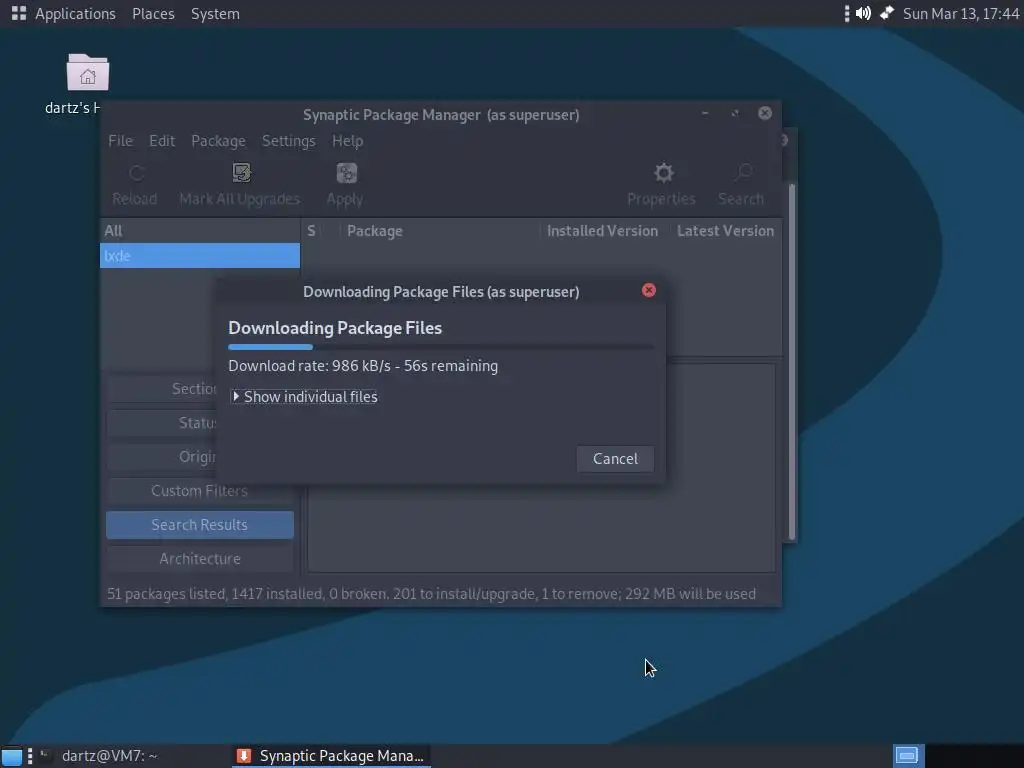Close the Synaptic Package Manager window

(x=765, y=114)
